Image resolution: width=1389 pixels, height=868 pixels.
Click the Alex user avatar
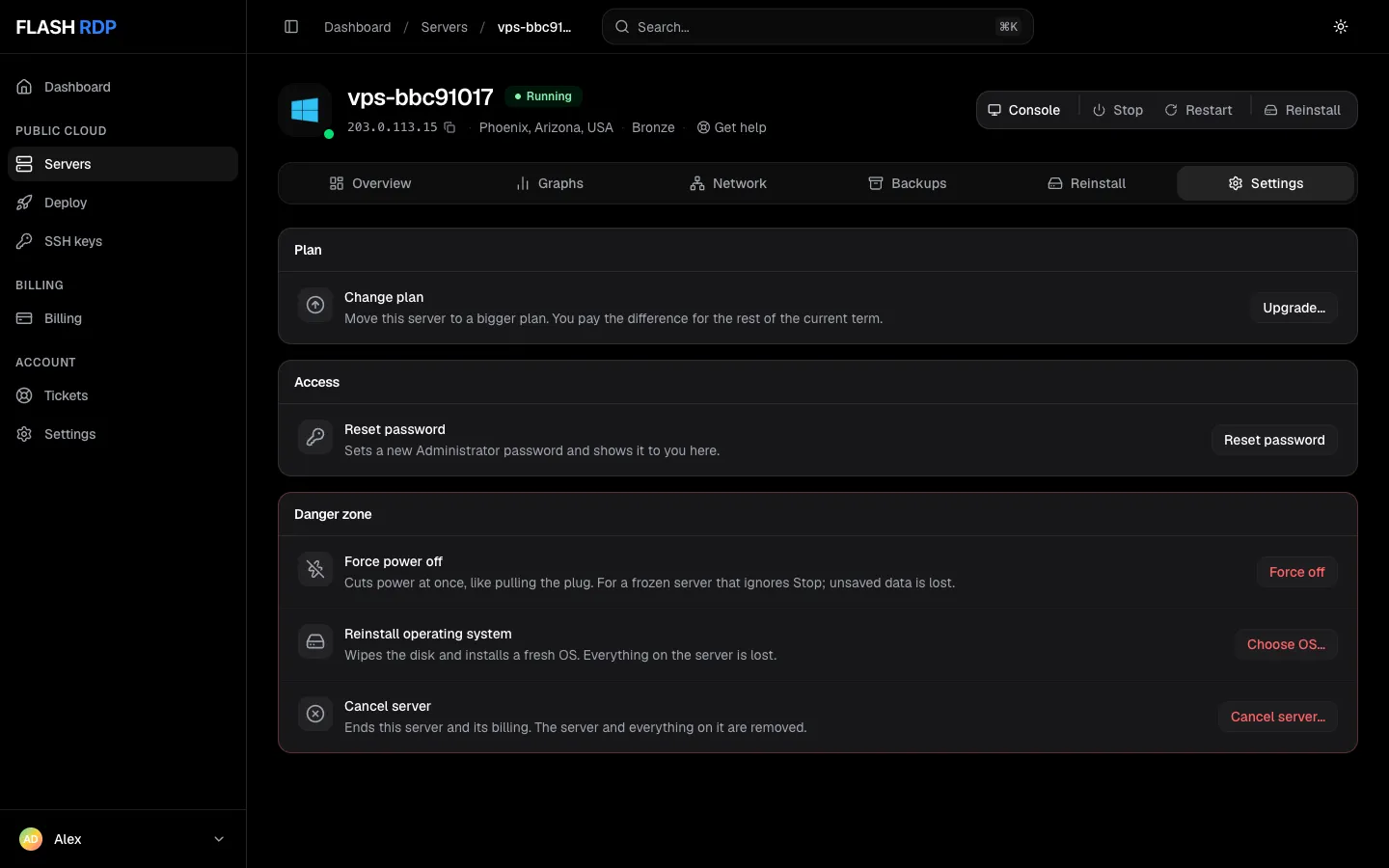[x=31, y=839]
